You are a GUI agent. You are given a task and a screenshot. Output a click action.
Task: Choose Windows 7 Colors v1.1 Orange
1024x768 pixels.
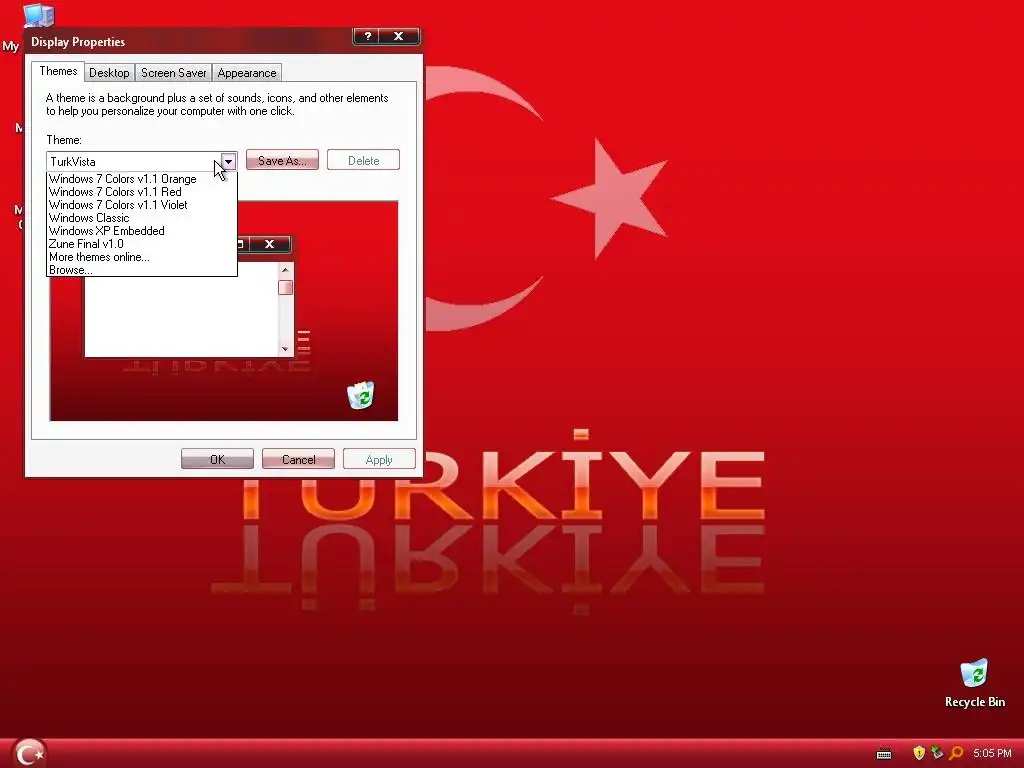tap(142, 179)
